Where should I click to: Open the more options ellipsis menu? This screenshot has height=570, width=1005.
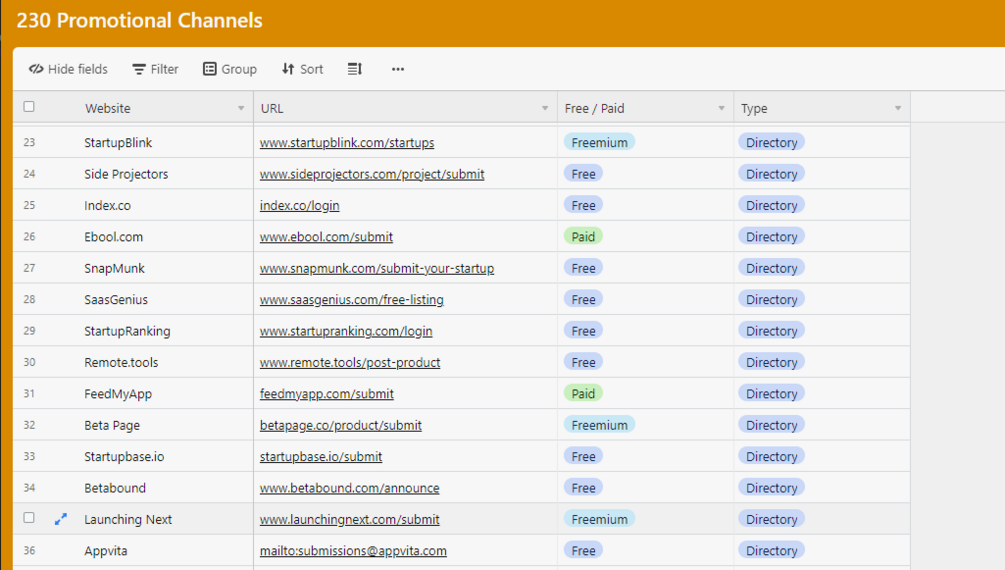pos(398,69)
